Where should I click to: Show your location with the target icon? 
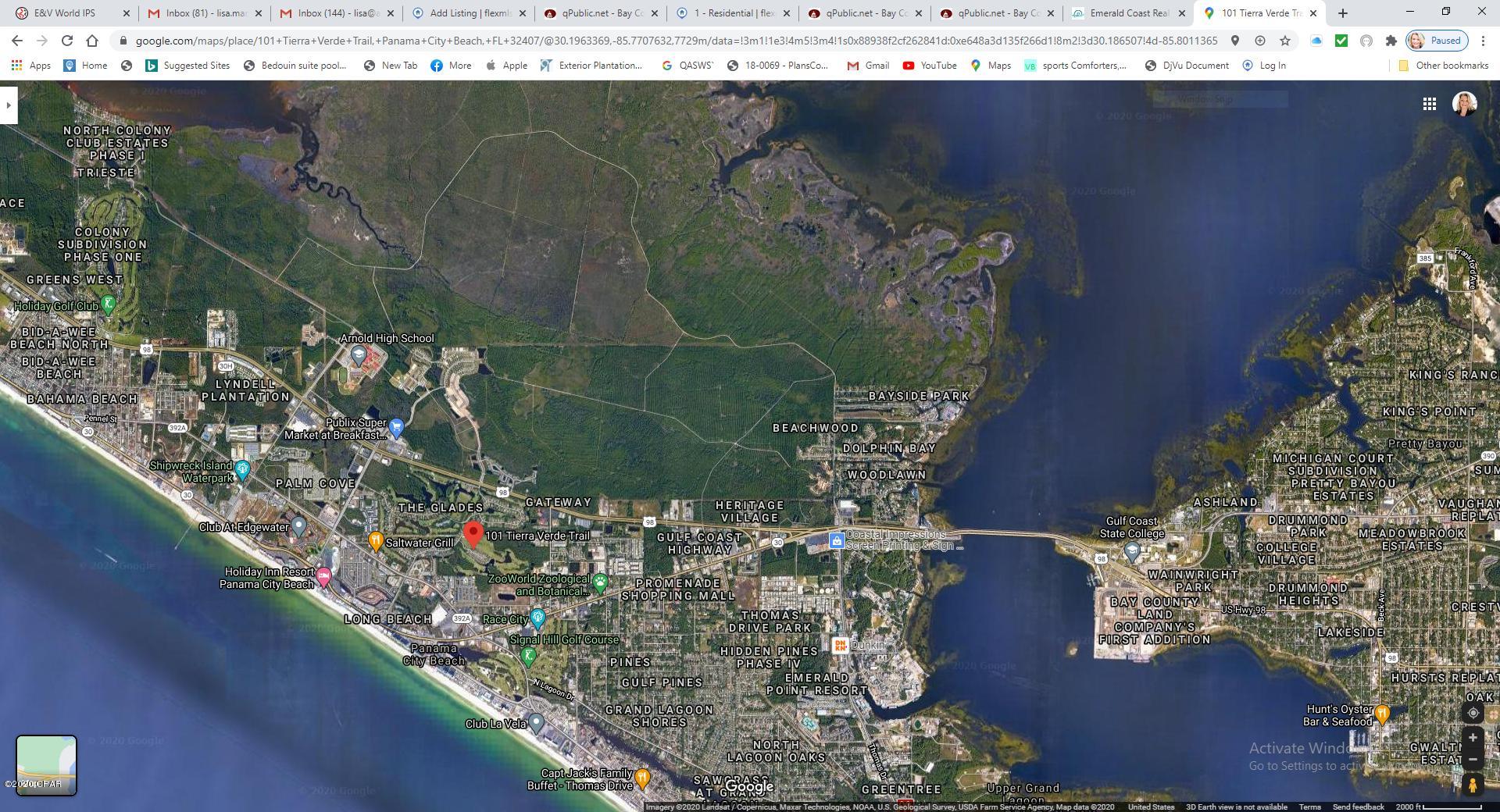1473,713
